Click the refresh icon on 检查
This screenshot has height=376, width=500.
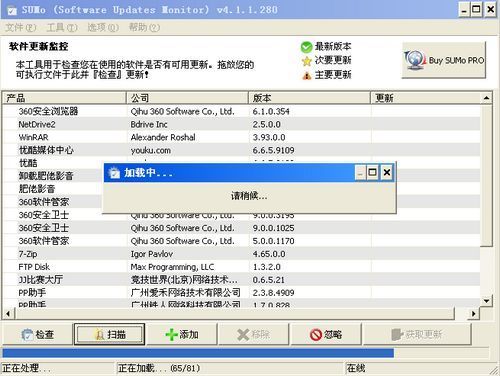point(27,335)
